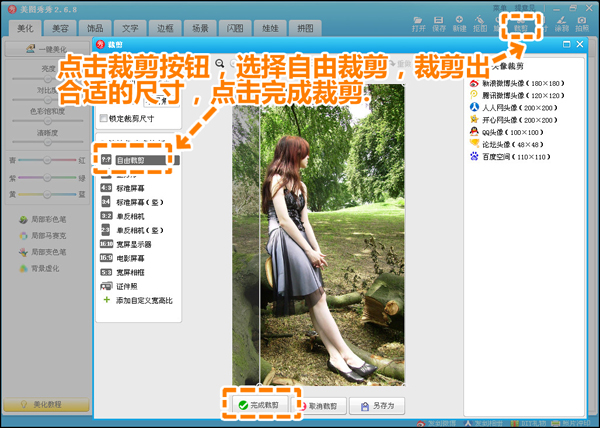
Task: Select the 涂鸦 doodle tool
Action: tap(560, 22)
